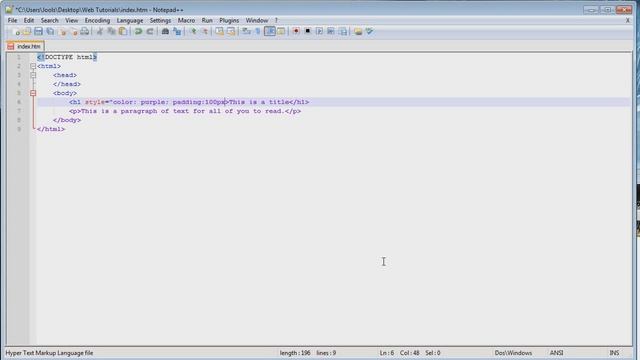The height and width of the screenshot is (360, 640).
Task: Zoom in using the toolbar icon
Action: 193,31
